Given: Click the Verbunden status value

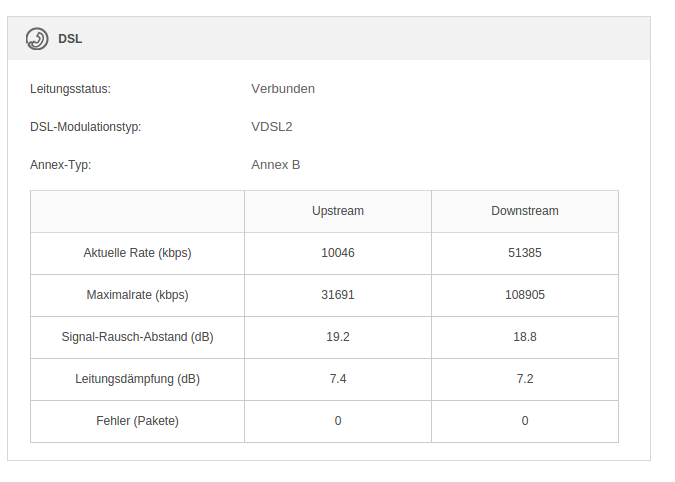Looking at the screenshot, I should coord(283,89).
